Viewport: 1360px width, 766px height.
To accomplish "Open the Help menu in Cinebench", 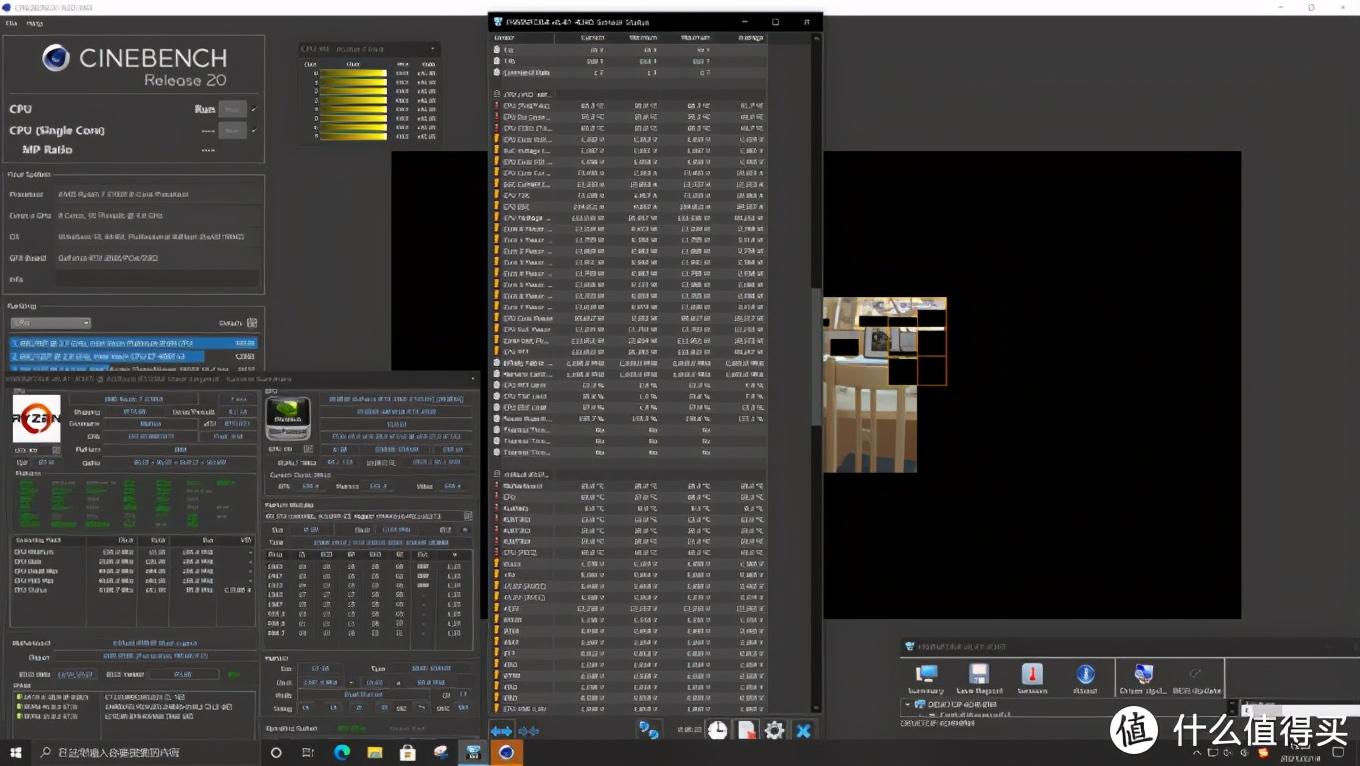I will coord(33,22).
